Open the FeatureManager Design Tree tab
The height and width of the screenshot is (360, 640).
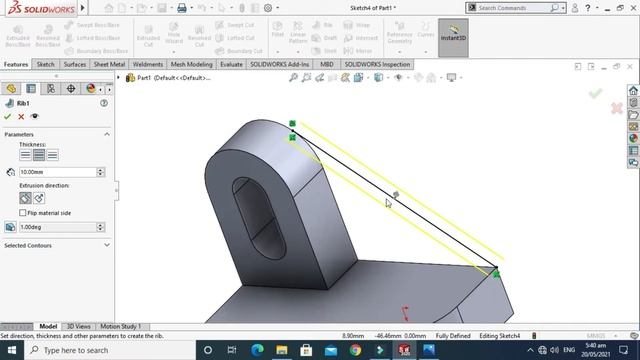[x=11, y=89]
